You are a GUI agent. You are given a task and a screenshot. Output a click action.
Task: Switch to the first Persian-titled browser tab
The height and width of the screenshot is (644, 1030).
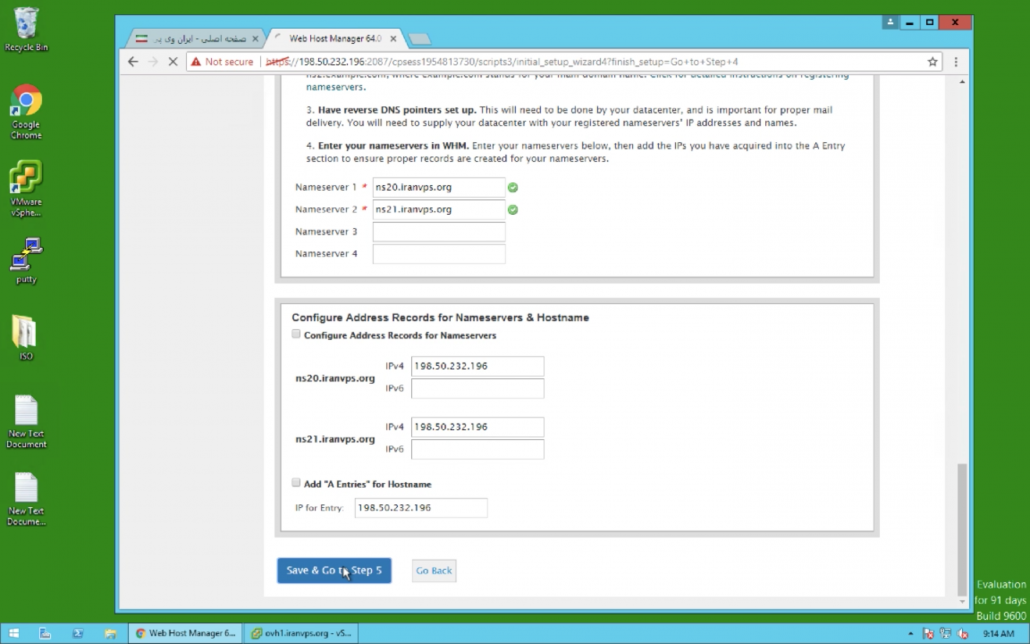pyautogui.click(x=197, y=38)
